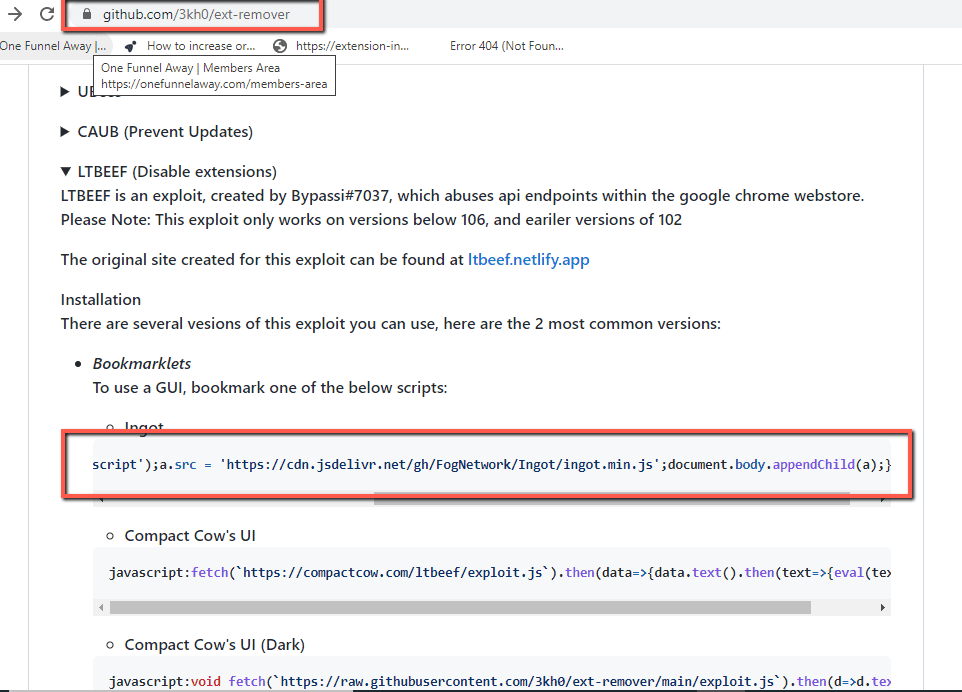Viewport: 962px width, 692px height.
Task: Click the 'Compact Cow's UI (Dark)' label
Action: point(215,645)
